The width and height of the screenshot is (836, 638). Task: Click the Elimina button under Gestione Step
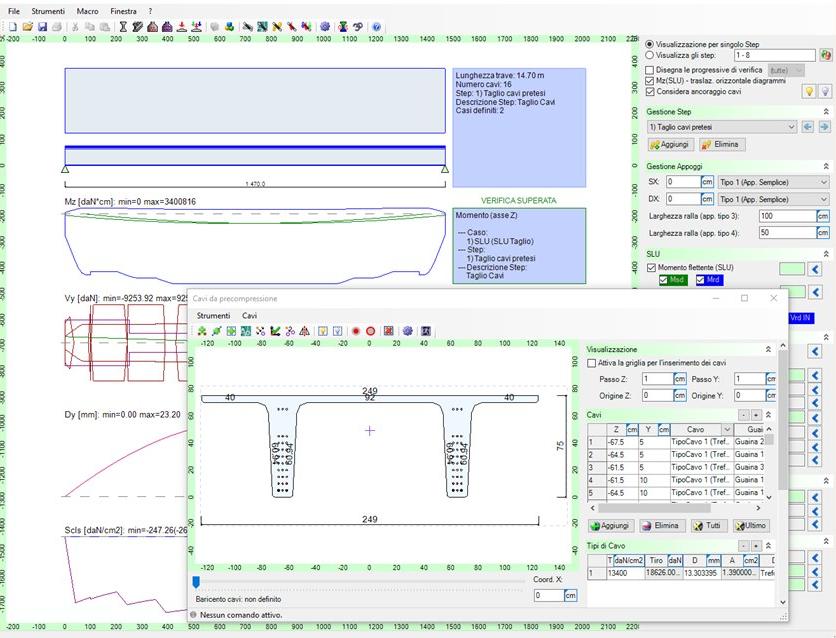point(718,144)
